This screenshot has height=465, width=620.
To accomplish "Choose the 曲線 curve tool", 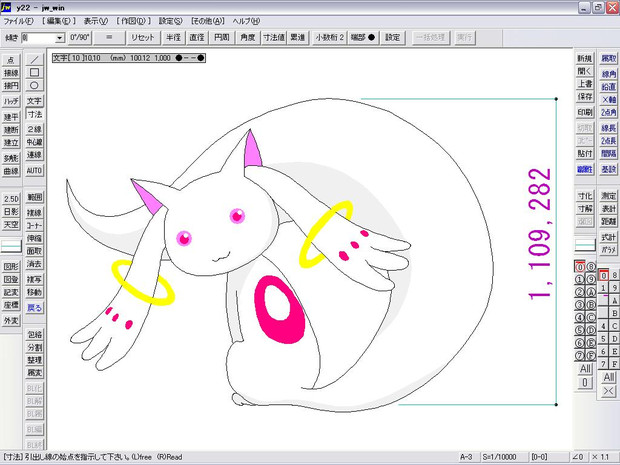I will tap(11, 171).
